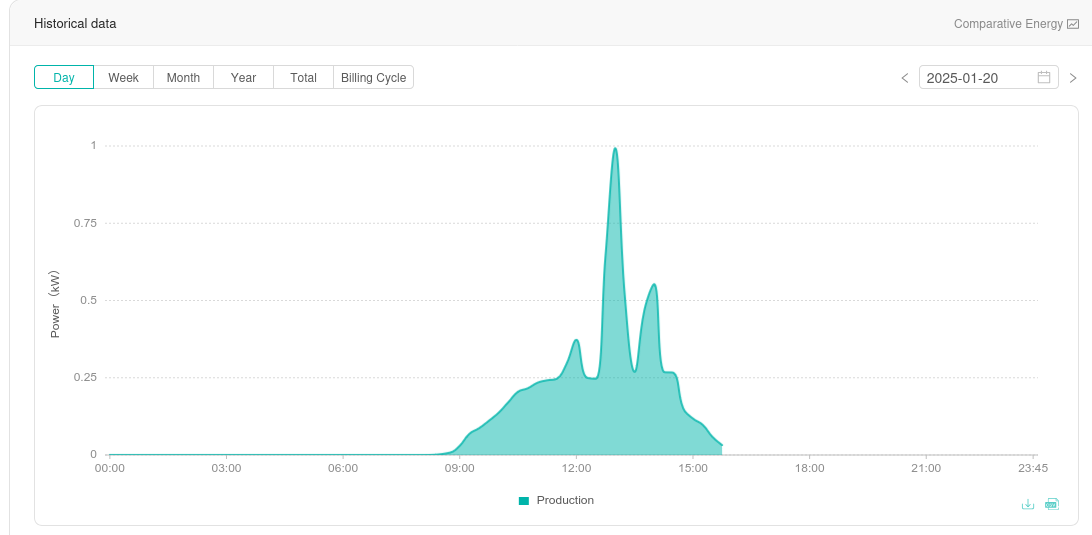Switch to Year history
This screenshot has width=1092, height=535.
coord(243,77)
